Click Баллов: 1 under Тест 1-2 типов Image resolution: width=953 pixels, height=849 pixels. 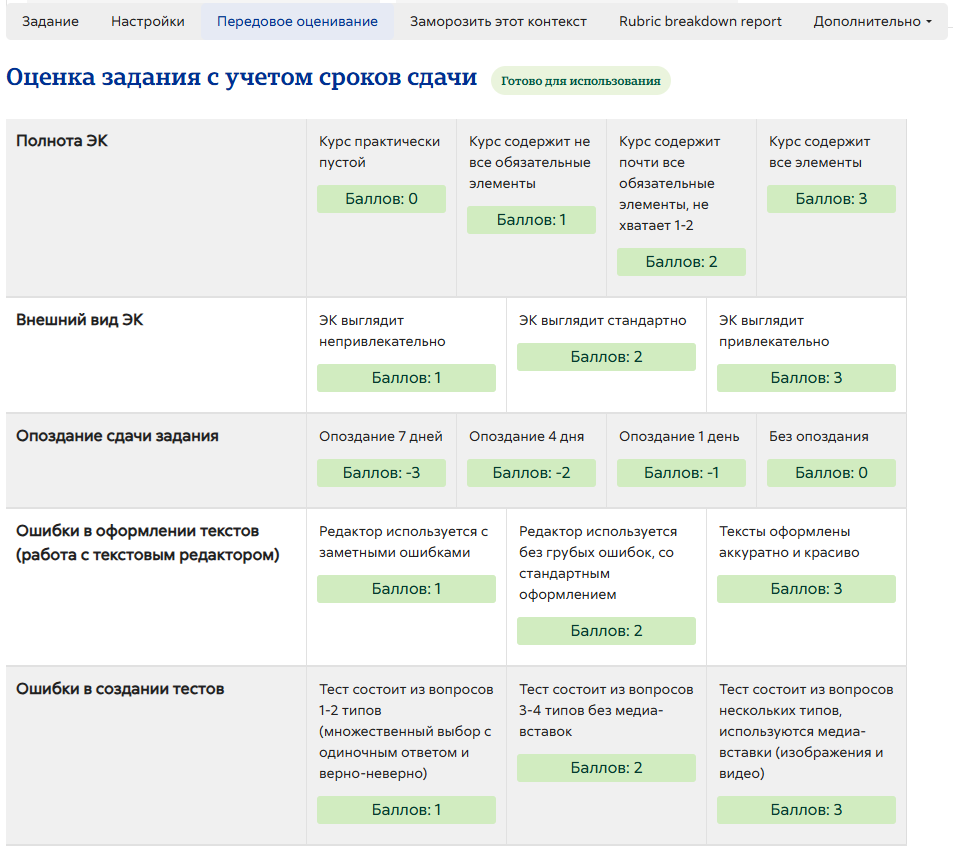(x=406, y=810)
